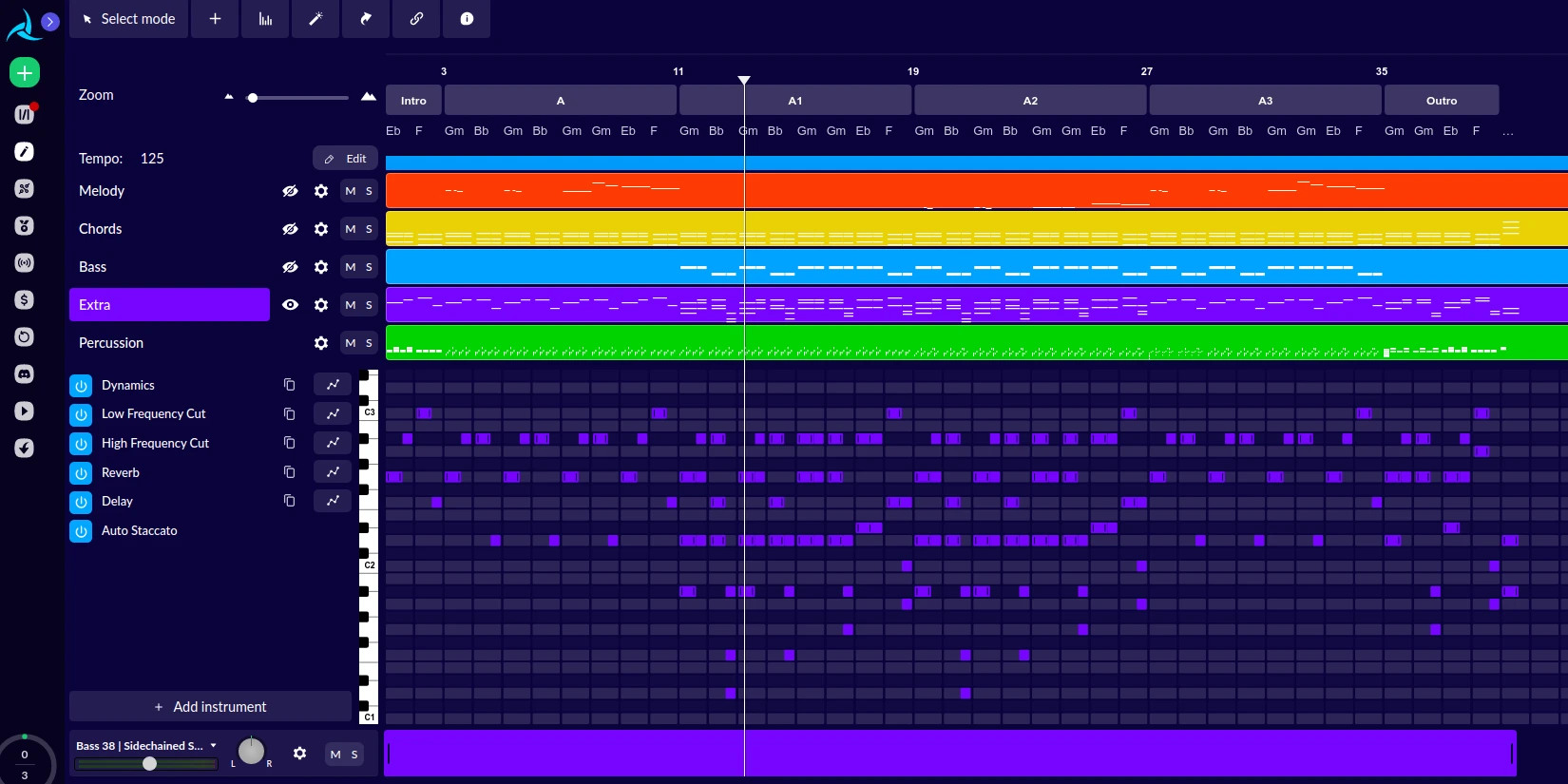
Task: Click the link chain icon in toolbar
Action: click(x=416, y=19)
